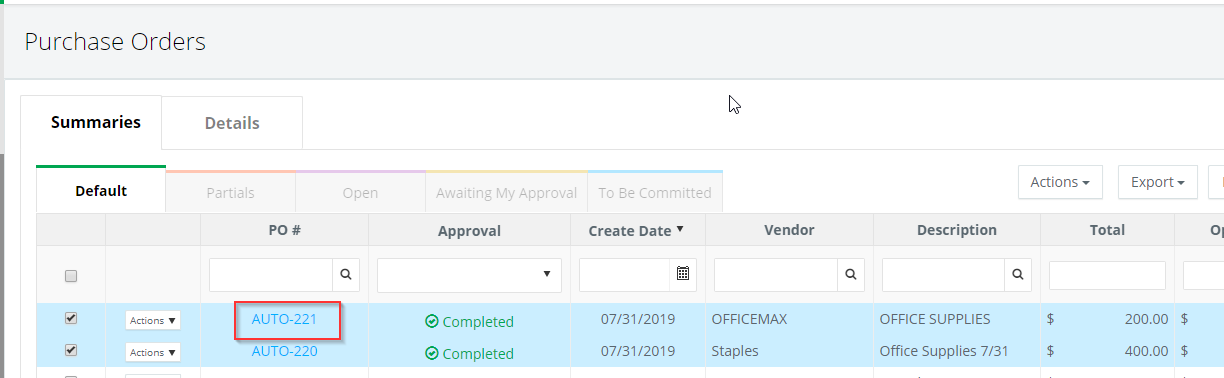Click the Create Date sort arrow
Viewport: 1224px width, 378px height.
click(x=680, y=229)
